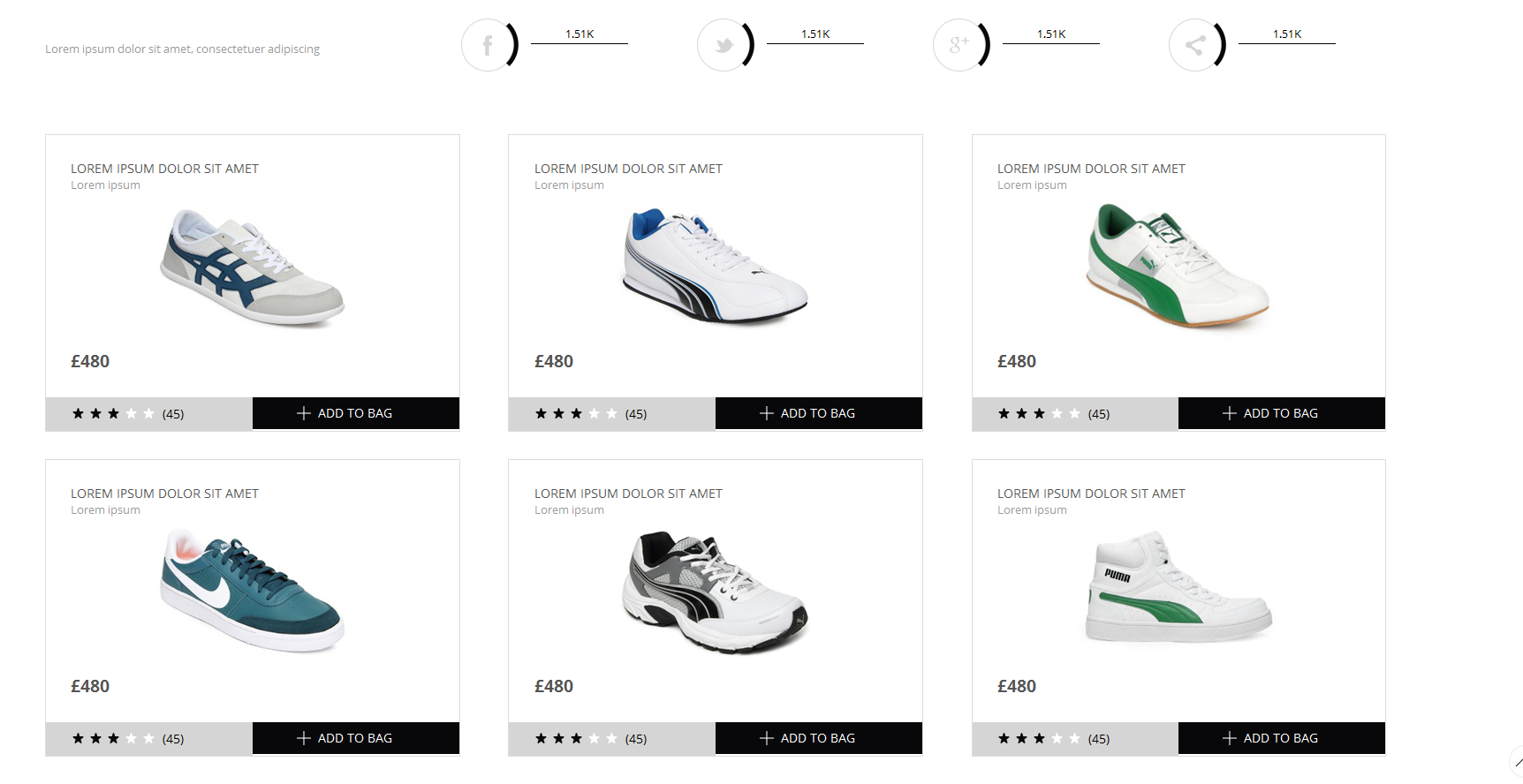Open the navy striped sneaker image
This screenshot has height=784, width=1523.
(253, 268)
